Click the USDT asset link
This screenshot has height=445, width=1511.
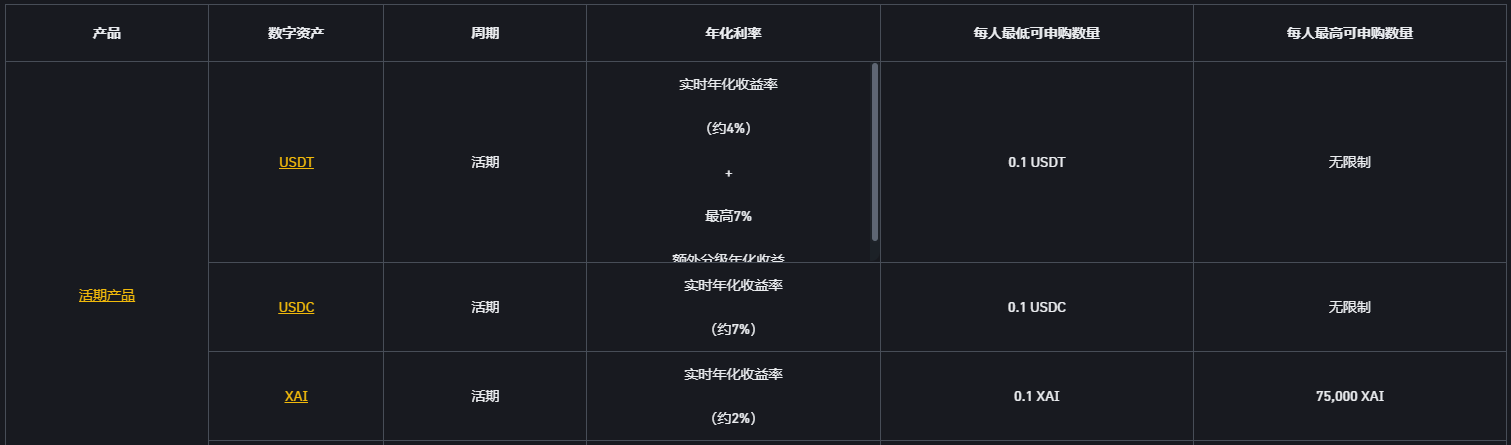pyautogui.click(x=296, y=162)
